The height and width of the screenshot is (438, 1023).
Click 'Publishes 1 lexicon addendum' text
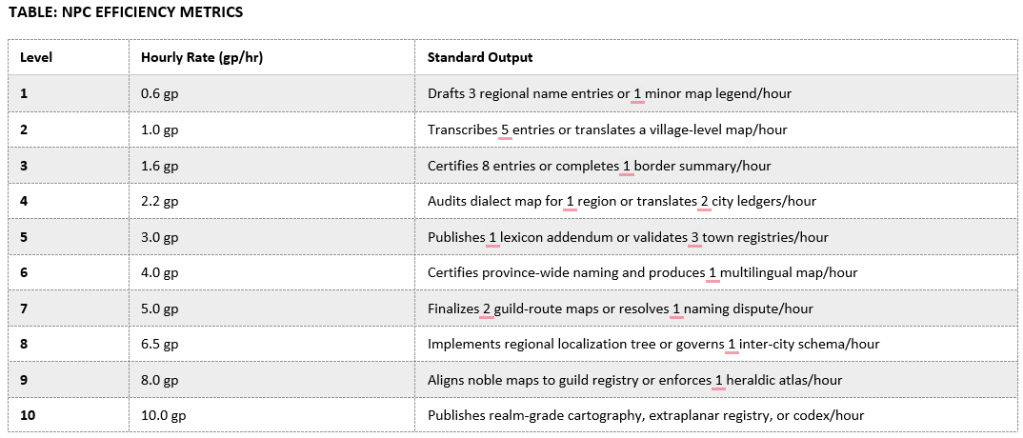point(519,237)
